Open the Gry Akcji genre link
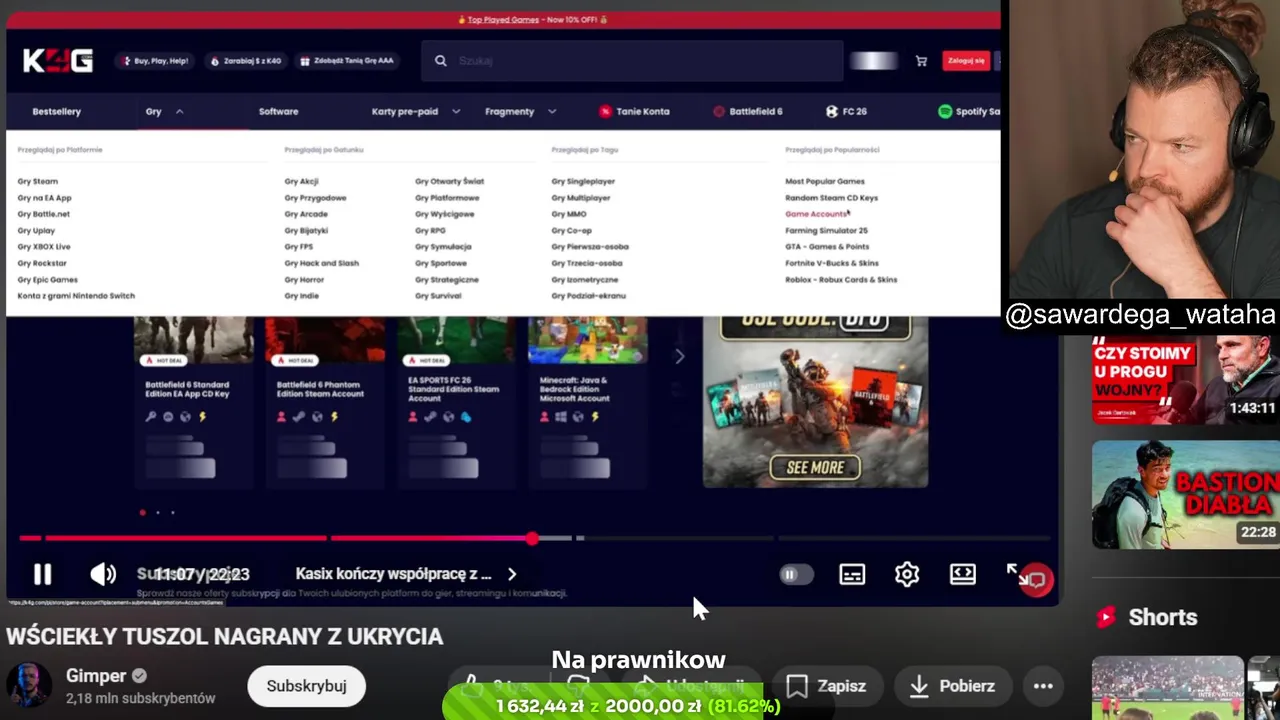The image size is (1280, 720). (301, 181)
